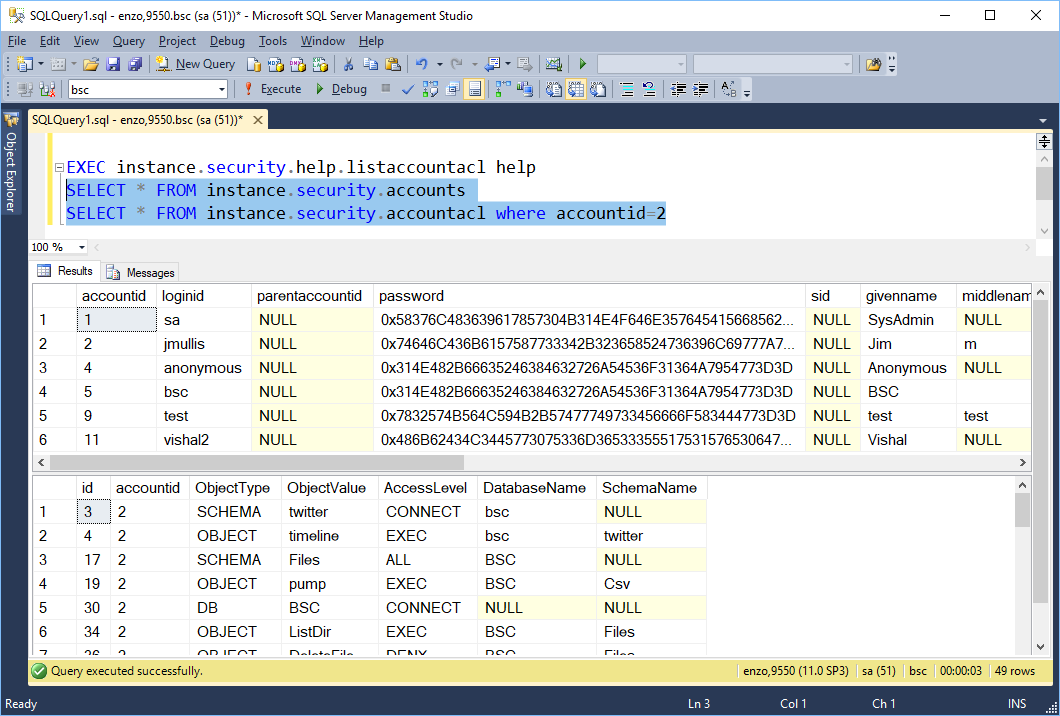1060x716 pixels.
Task: Switch output to Results to Text
Action: (x=554, y=89)
